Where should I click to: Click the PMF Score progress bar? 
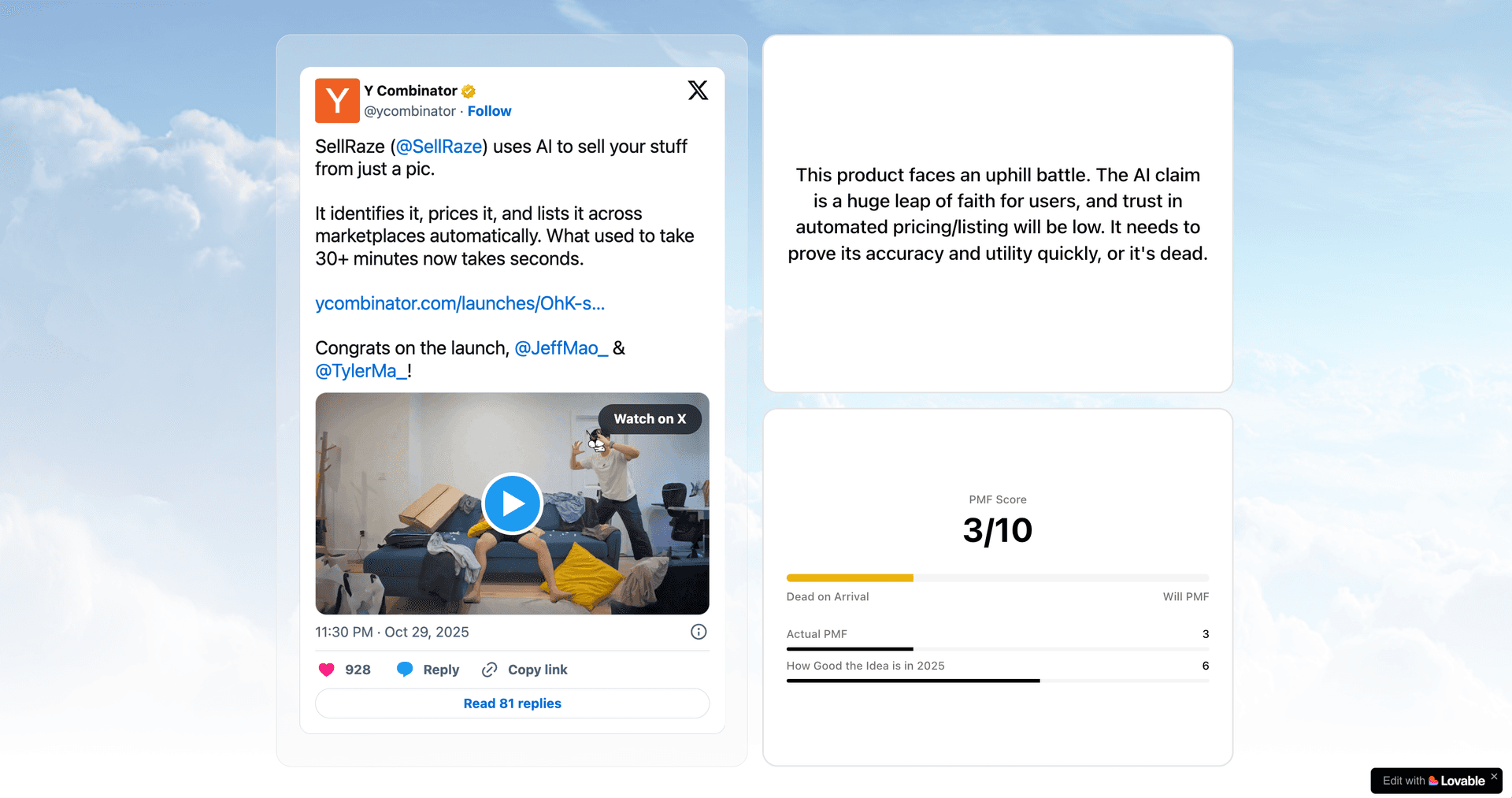click(997, 577)
